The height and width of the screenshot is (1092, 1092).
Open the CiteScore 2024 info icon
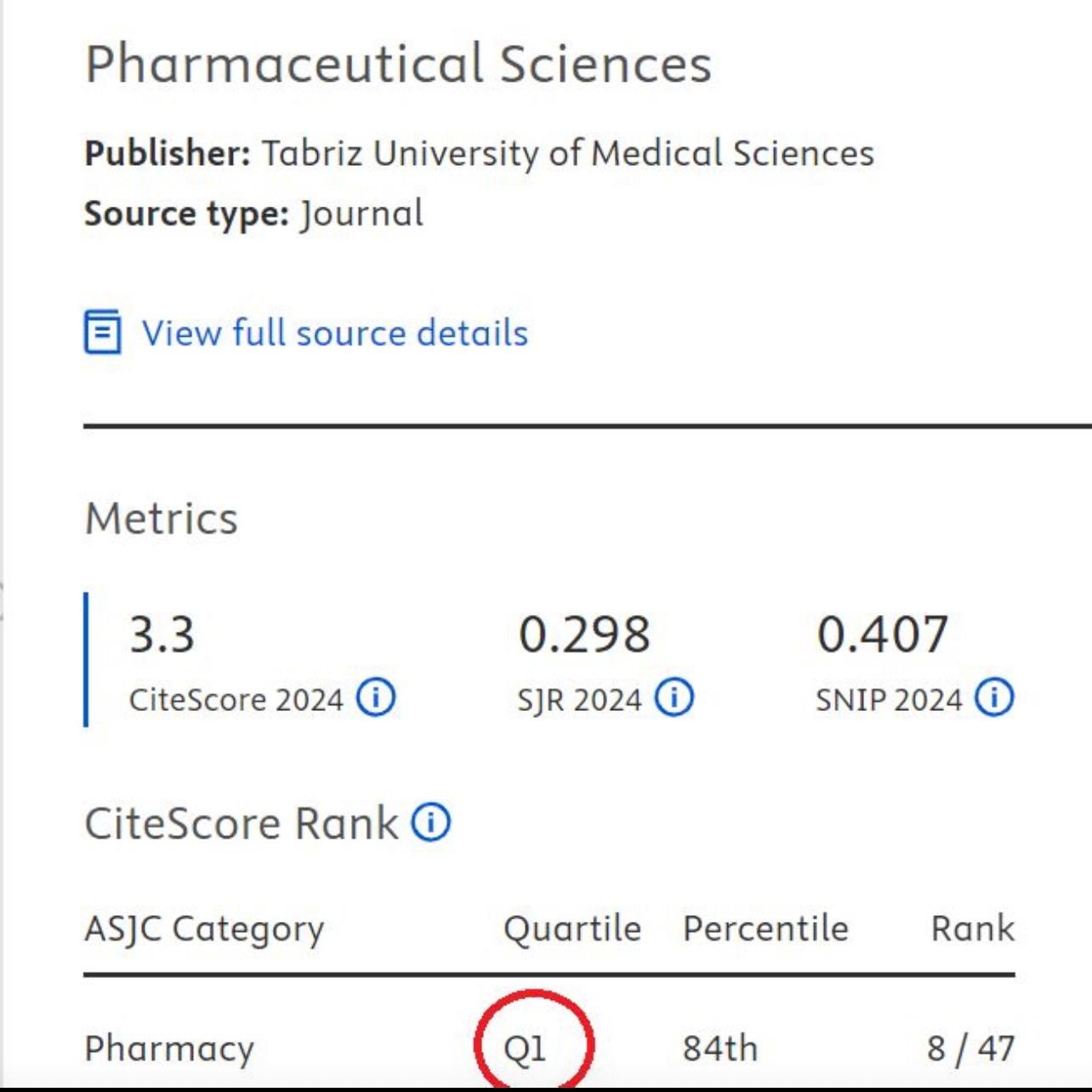coord(375,697)
